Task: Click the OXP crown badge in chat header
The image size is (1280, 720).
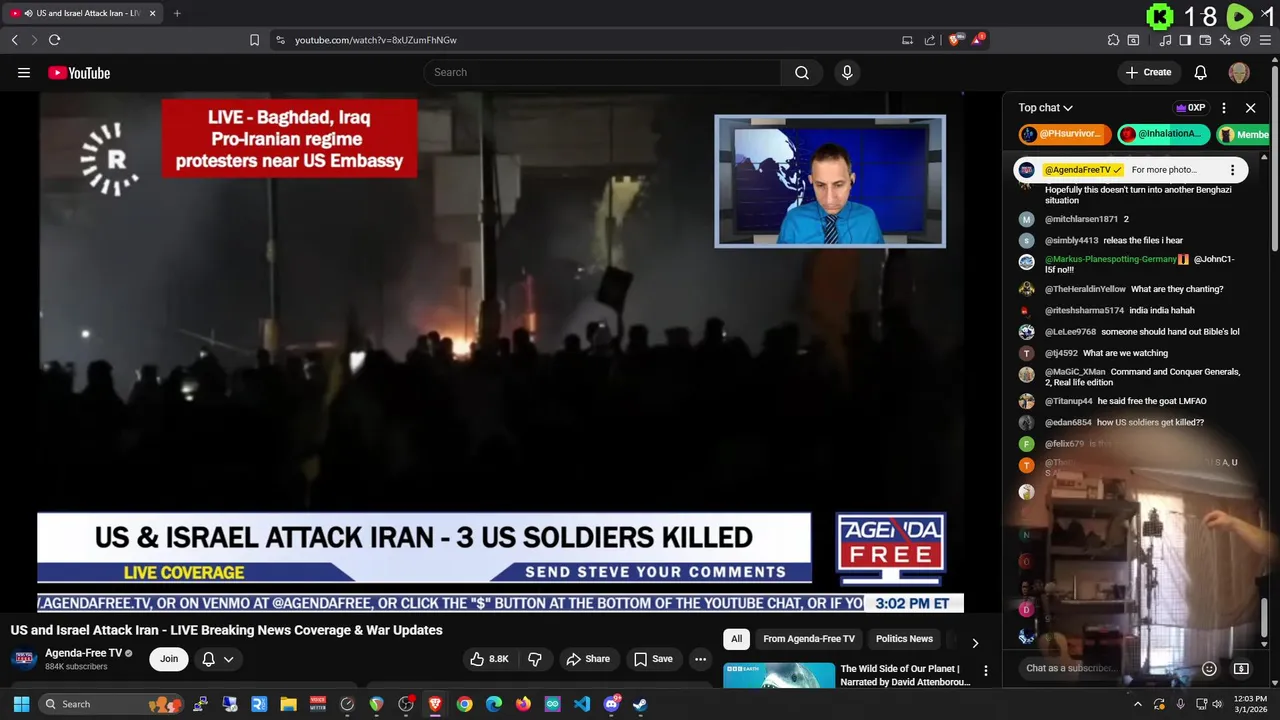Action: [1190, 108]
